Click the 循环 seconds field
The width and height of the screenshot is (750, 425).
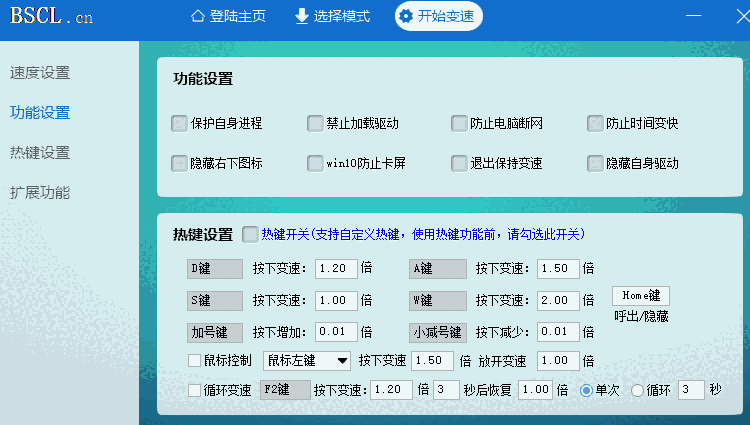[691, 390]
